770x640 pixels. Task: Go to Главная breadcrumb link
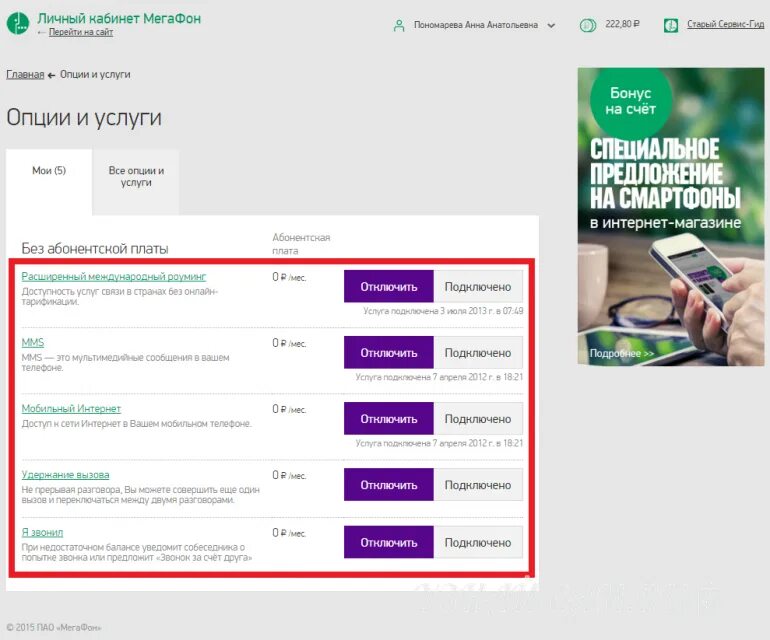pos(25,75)
